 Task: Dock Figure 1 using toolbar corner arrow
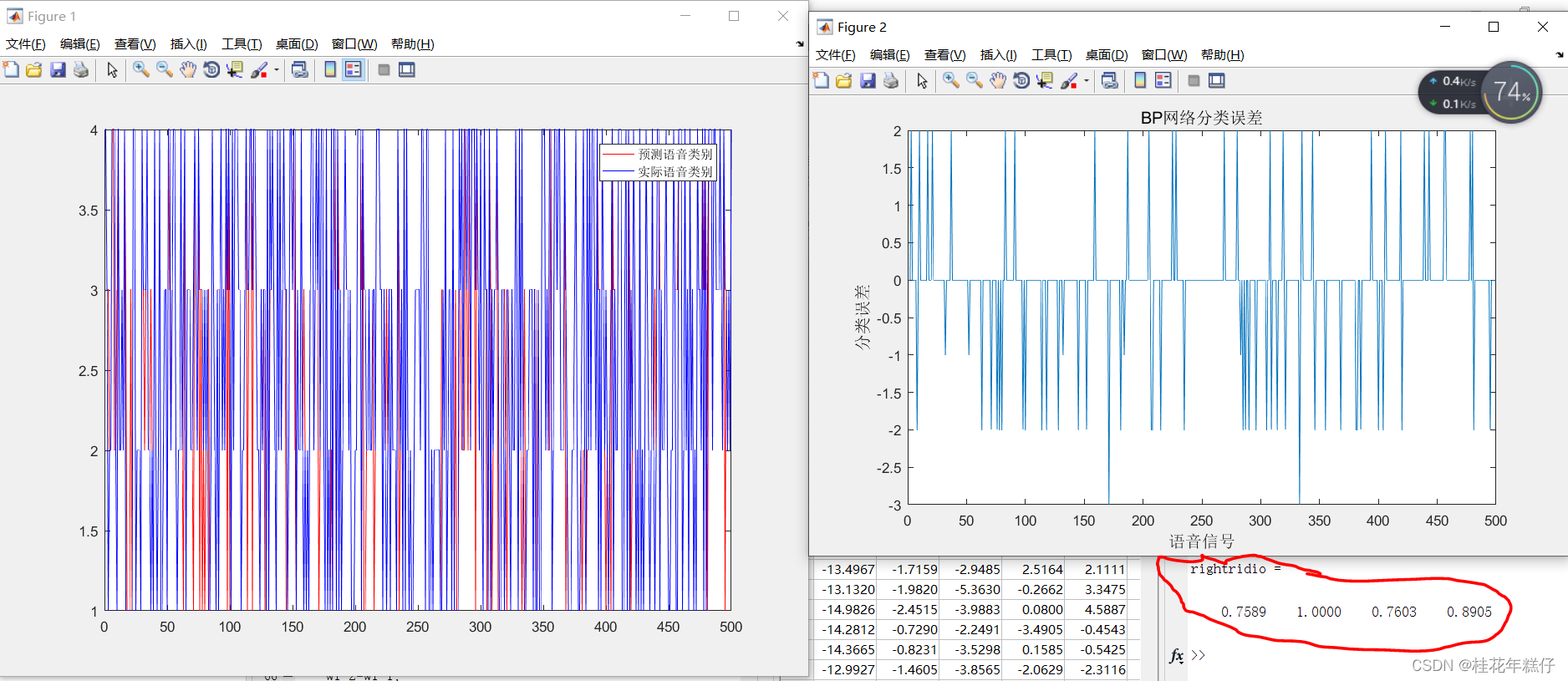pos(800,43)
